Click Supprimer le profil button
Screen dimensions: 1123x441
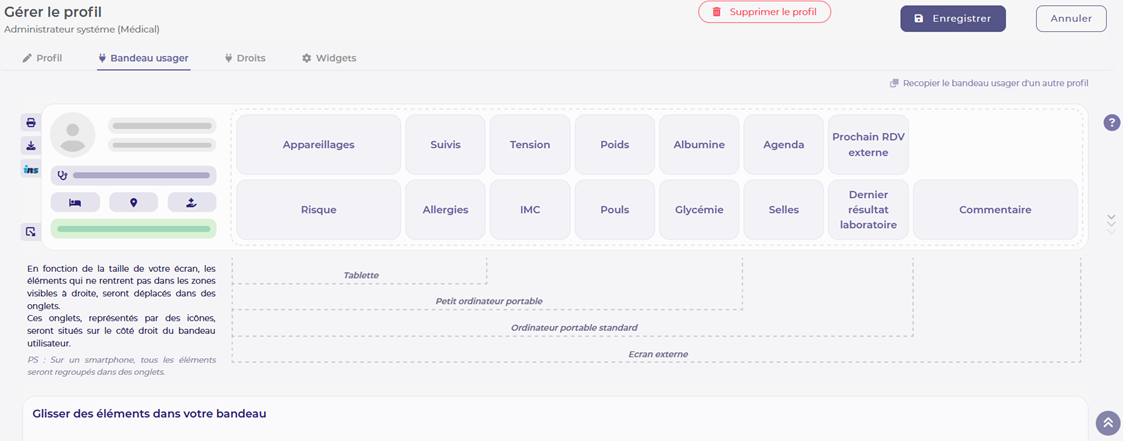pyautogui.click(x=764, y=12)
